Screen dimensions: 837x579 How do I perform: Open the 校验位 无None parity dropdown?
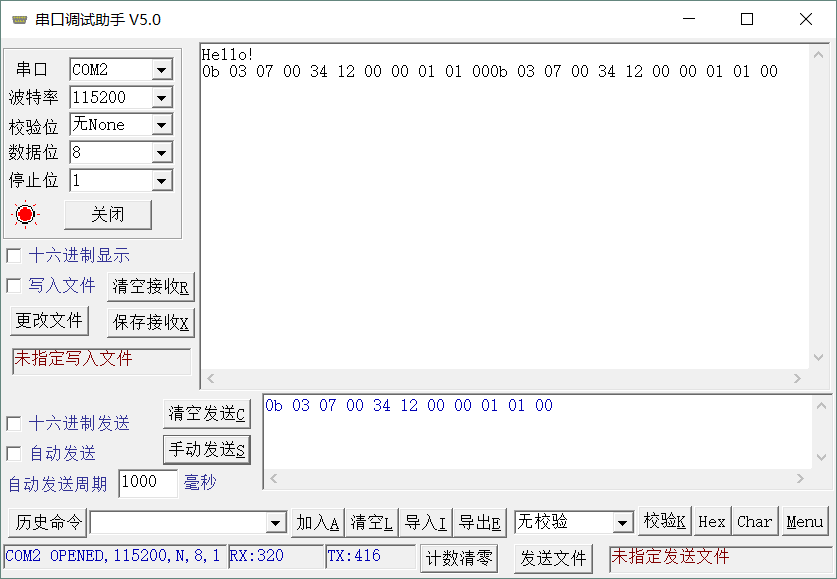coord(161,125)
